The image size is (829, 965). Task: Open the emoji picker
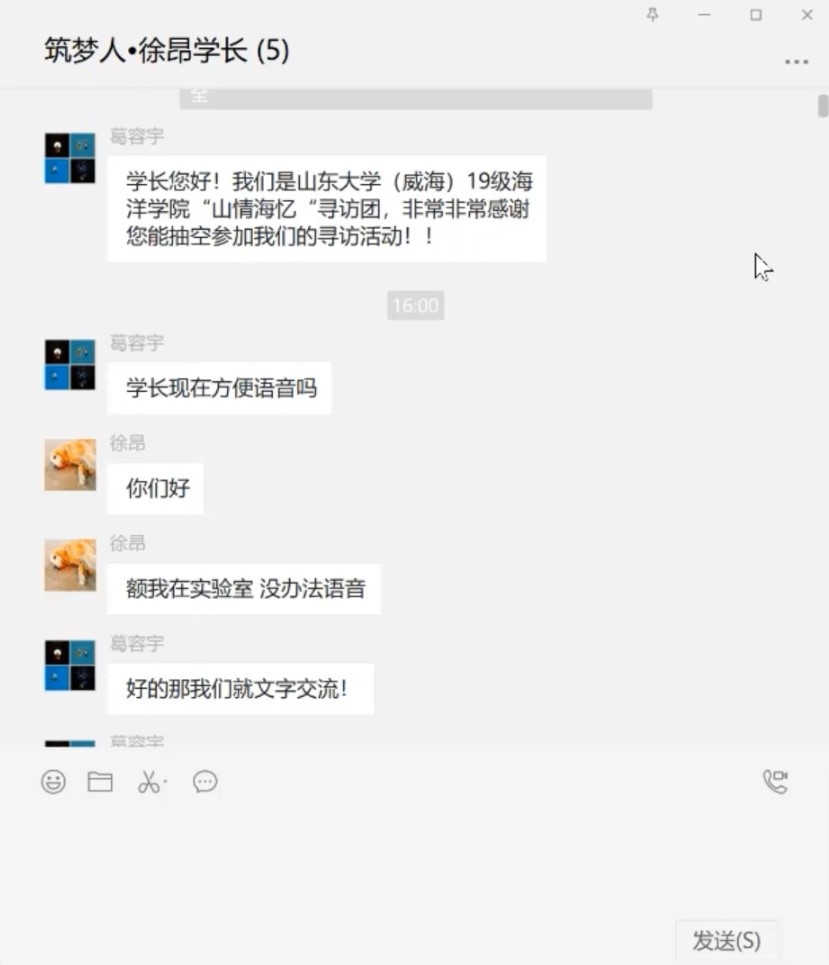pos(54,782)
